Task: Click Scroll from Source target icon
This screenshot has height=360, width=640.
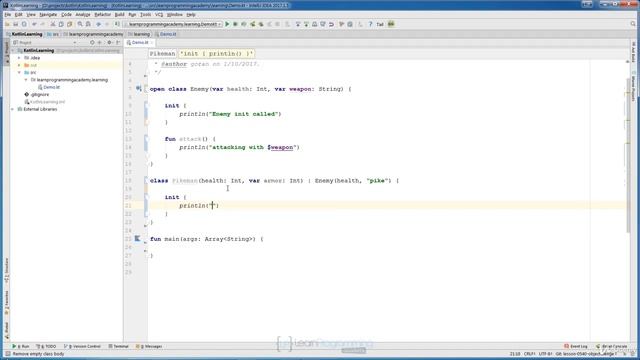Action: (92, 42)
